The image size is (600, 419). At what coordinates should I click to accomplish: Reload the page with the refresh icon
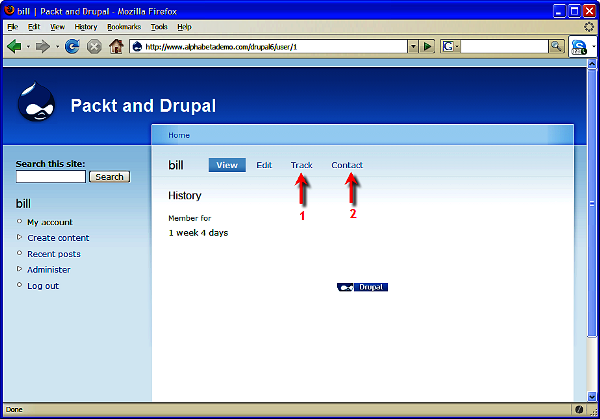72,47
